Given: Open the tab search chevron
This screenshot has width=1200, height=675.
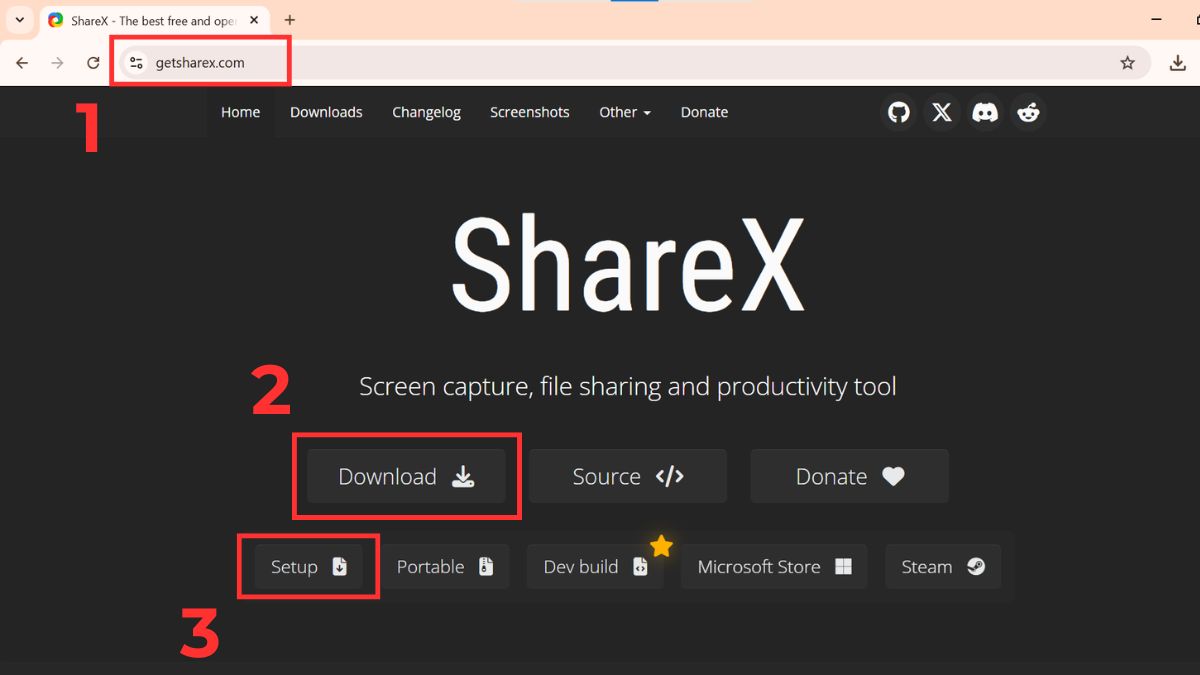Looking at the screenshot, I should coord(19,20).
